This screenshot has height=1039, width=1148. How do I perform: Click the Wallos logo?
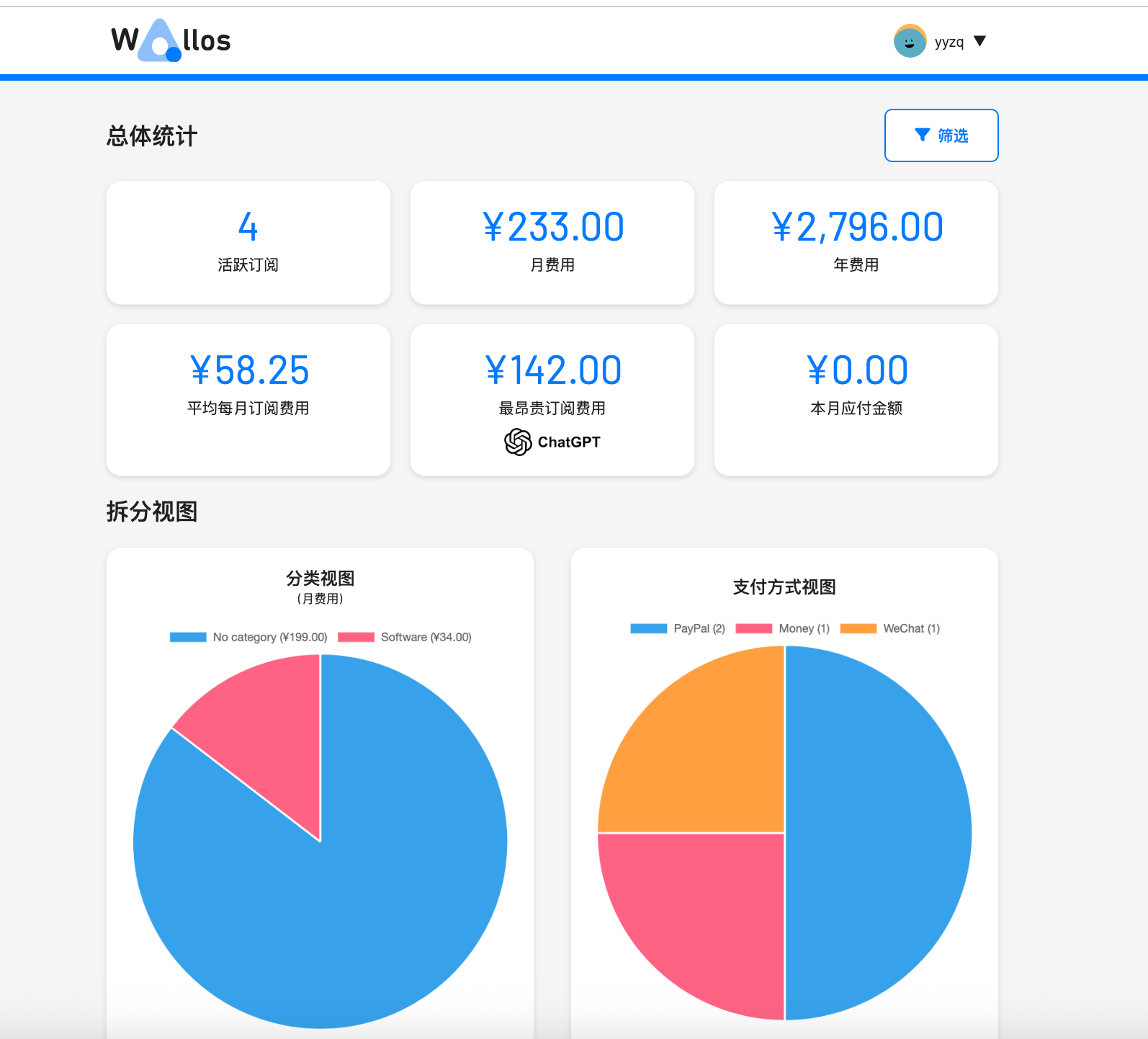tap(171, 40)
